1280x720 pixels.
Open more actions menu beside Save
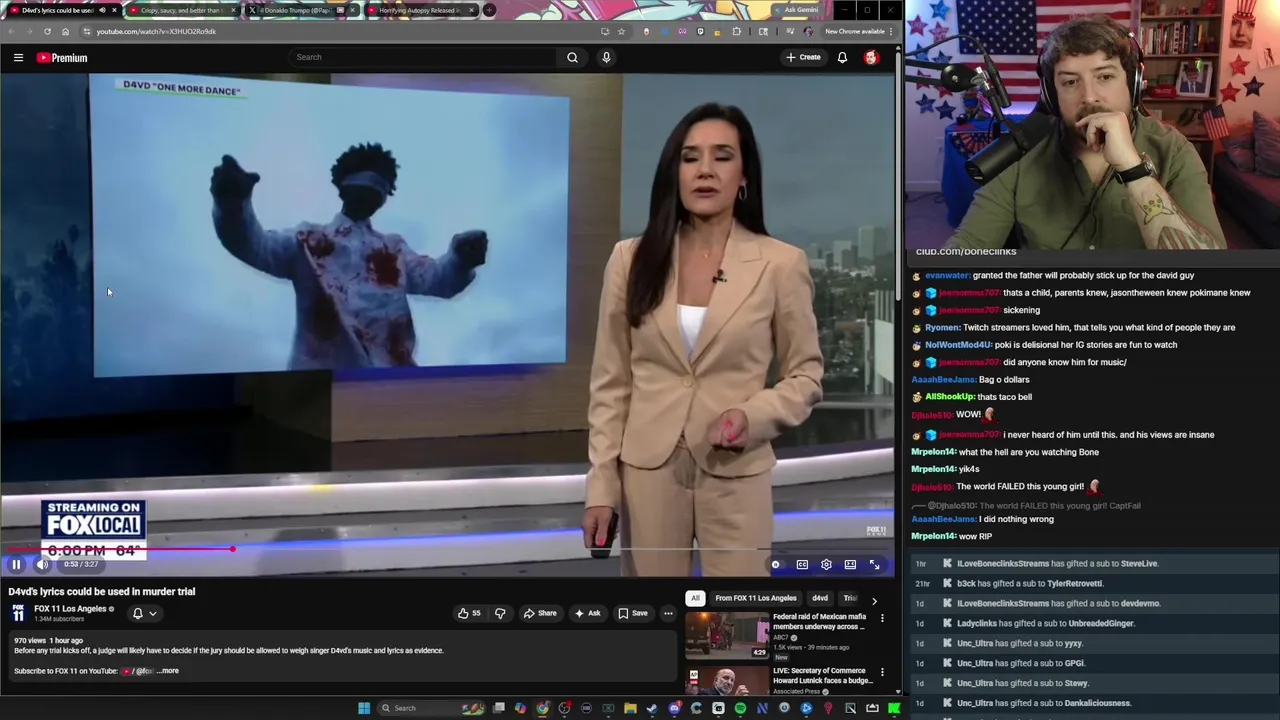point(668,613)
